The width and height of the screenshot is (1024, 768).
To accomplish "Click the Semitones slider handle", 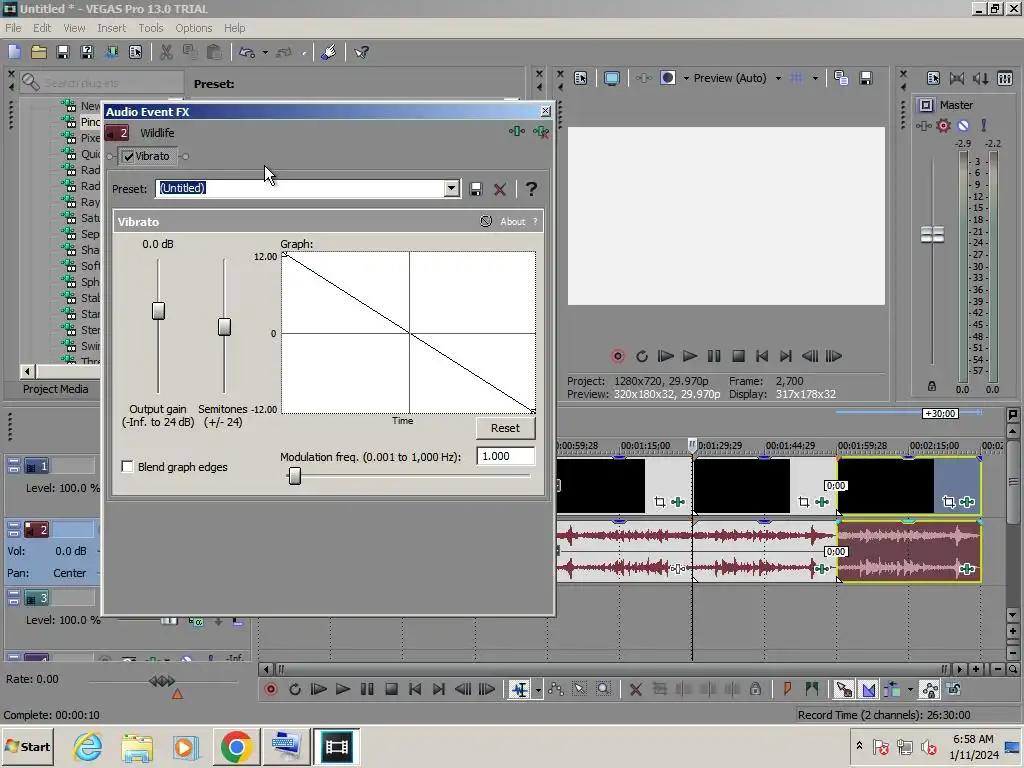I will [x=224, y=327].
